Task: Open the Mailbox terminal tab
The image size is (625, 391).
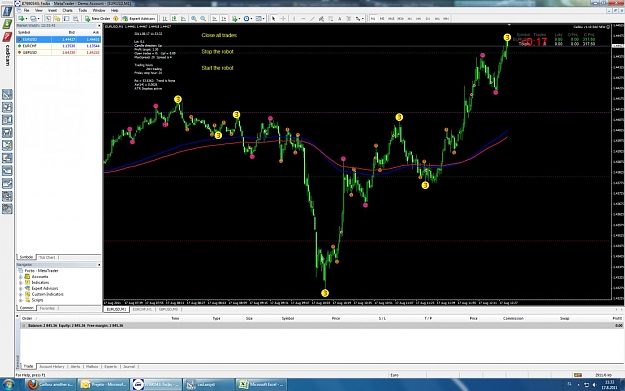Action: tap(92, 367)
